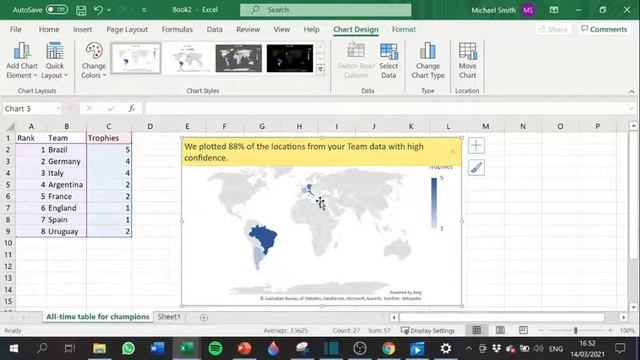Open the Page Layout tab
Screen dimensions: 640x360
(127, 29)
